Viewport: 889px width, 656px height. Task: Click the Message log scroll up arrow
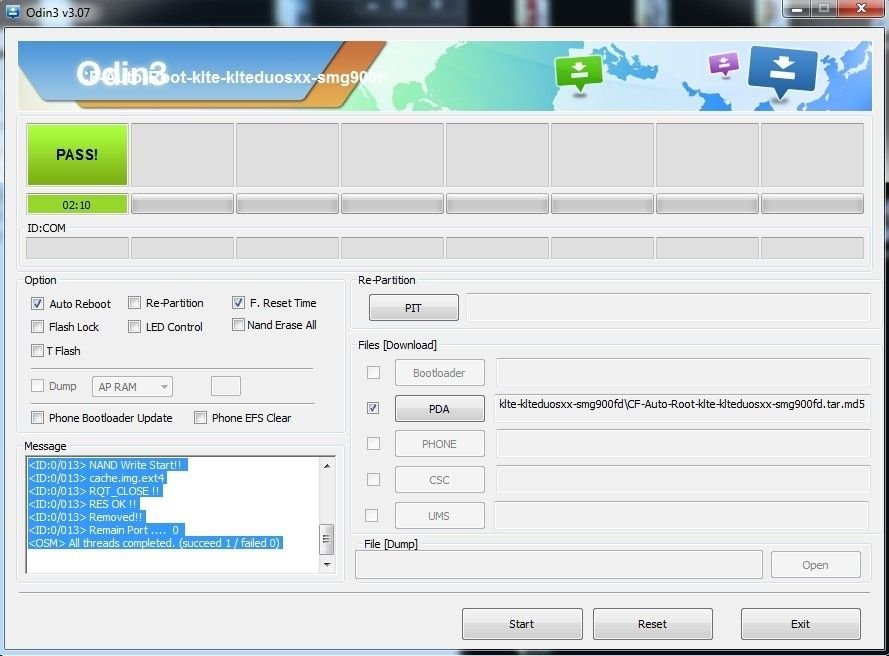327,466
